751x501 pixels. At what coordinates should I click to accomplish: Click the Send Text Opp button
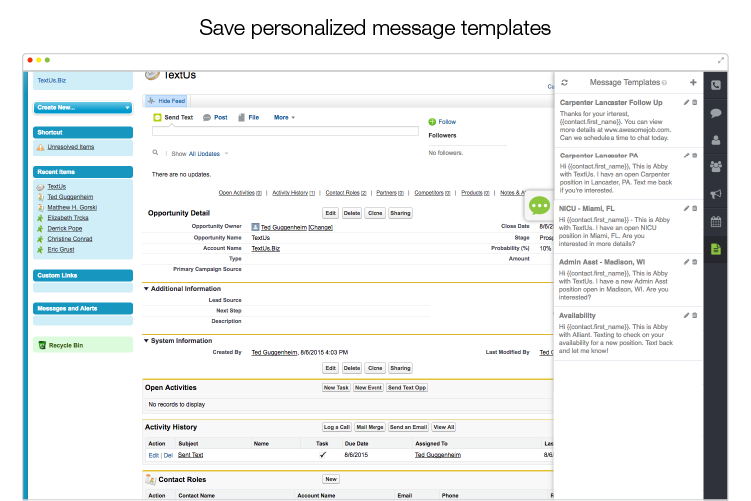click(x=407, y=387)
